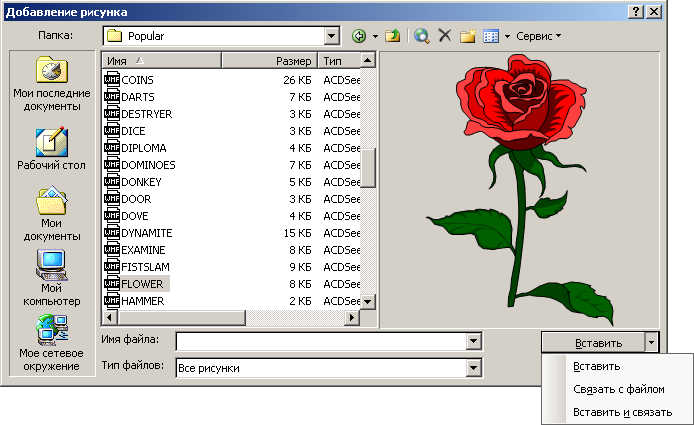Select the DONKEY file icon
Viewport: 694px width, 425px height.
(x=112, y=182)
